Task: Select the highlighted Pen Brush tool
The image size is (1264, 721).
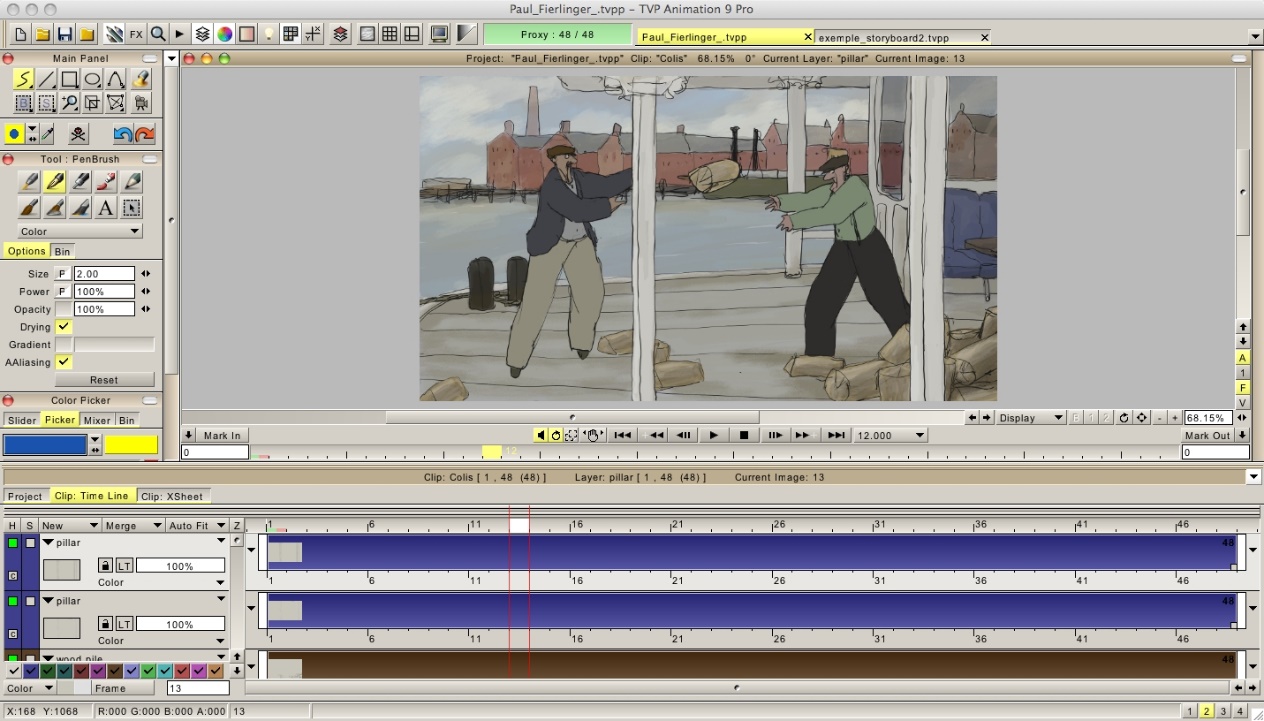Action: (x=55, y=182)
